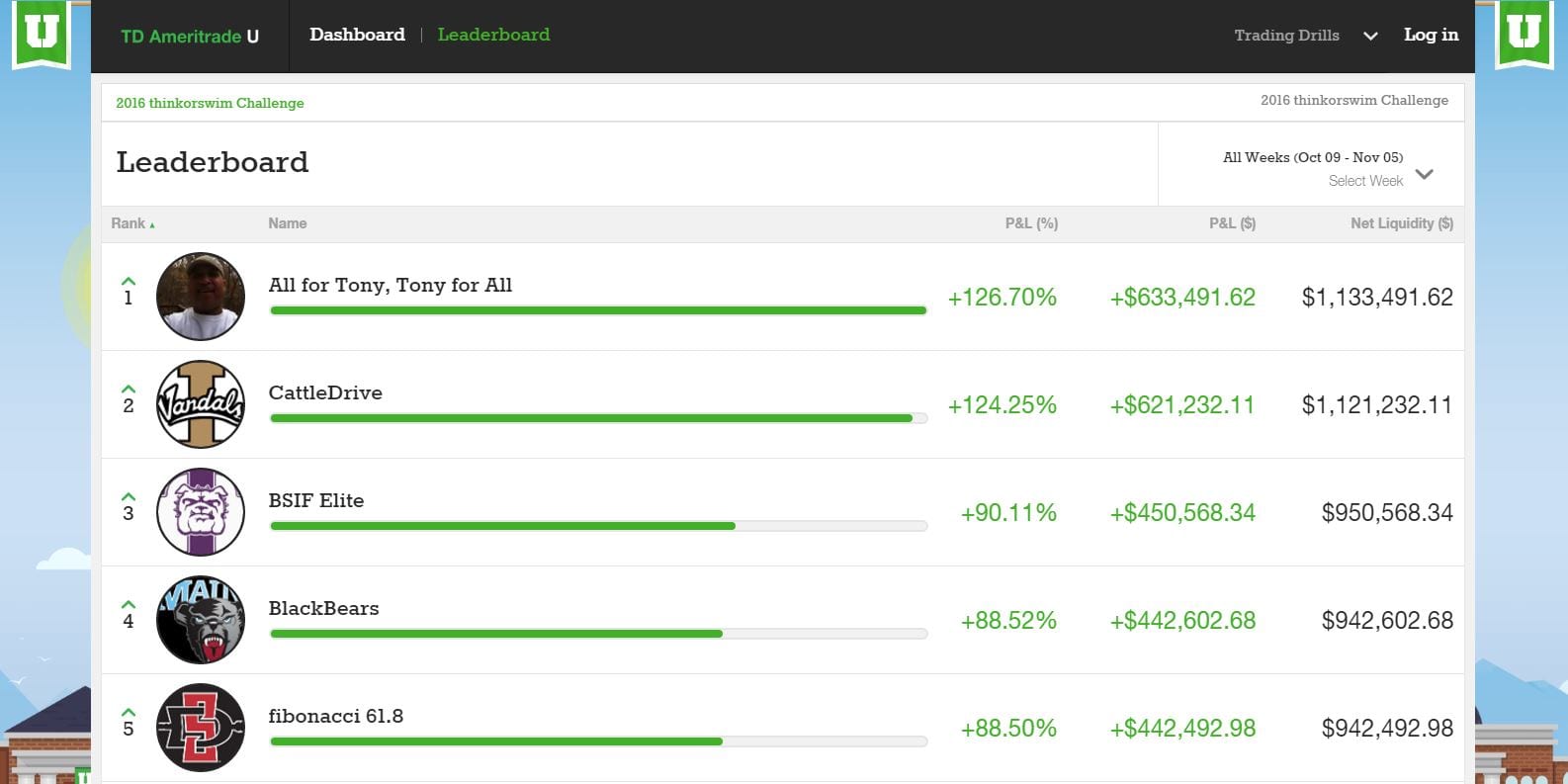Image resolution: width=1568 pixels, height=784 pixels.
Task: Open the All Weeks select week dropdown
Action: pyautogui.click(x=1312, y=165)
